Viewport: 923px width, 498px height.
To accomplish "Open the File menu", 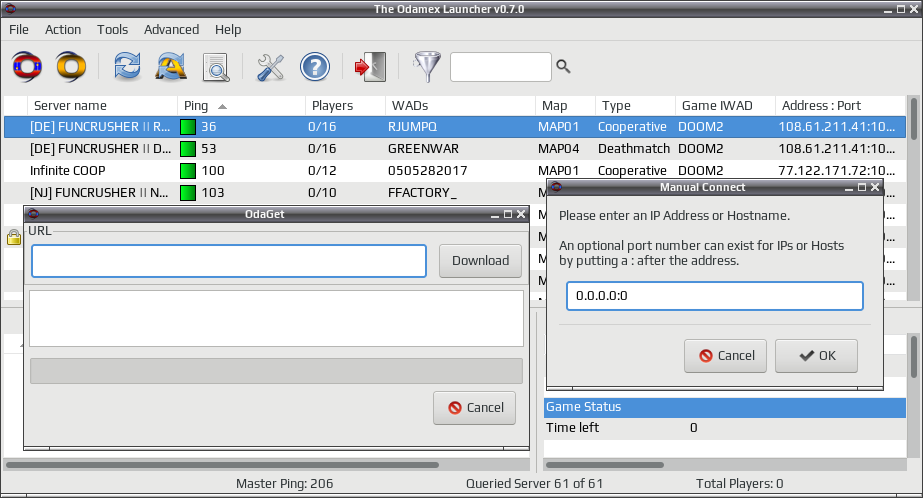I will (19, 29).
